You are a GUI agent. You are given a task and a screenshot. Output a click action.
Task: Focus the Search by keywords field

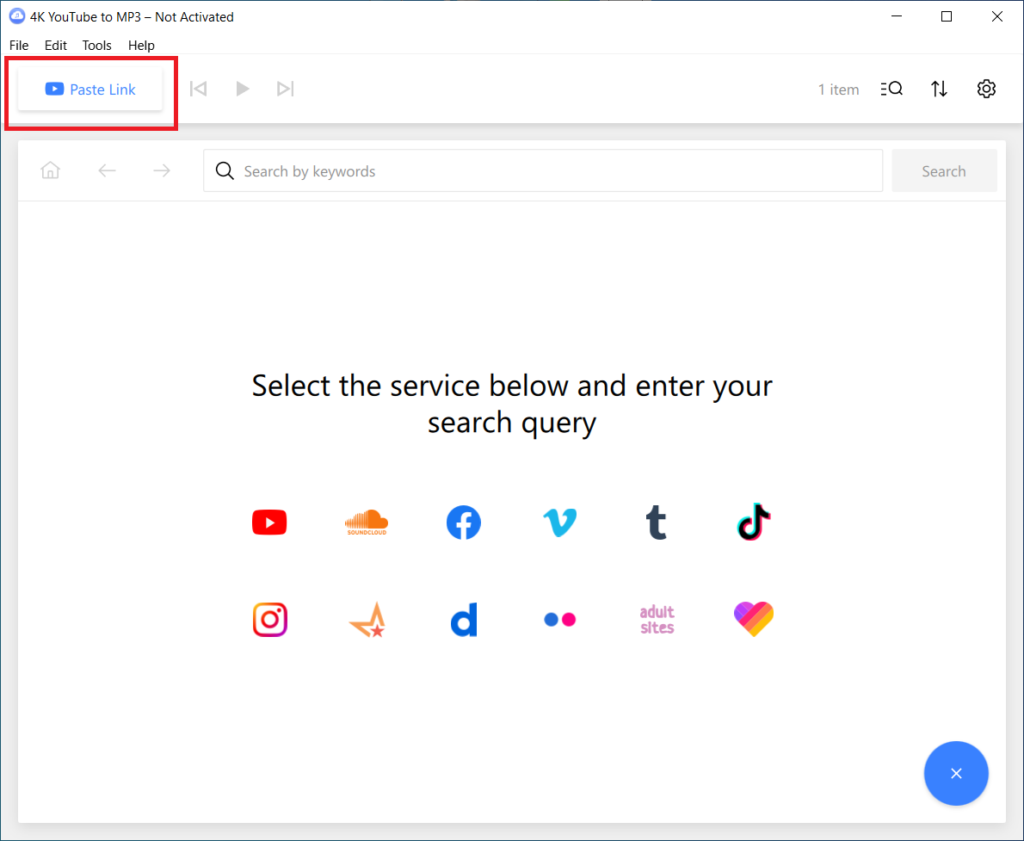(543, 171)
